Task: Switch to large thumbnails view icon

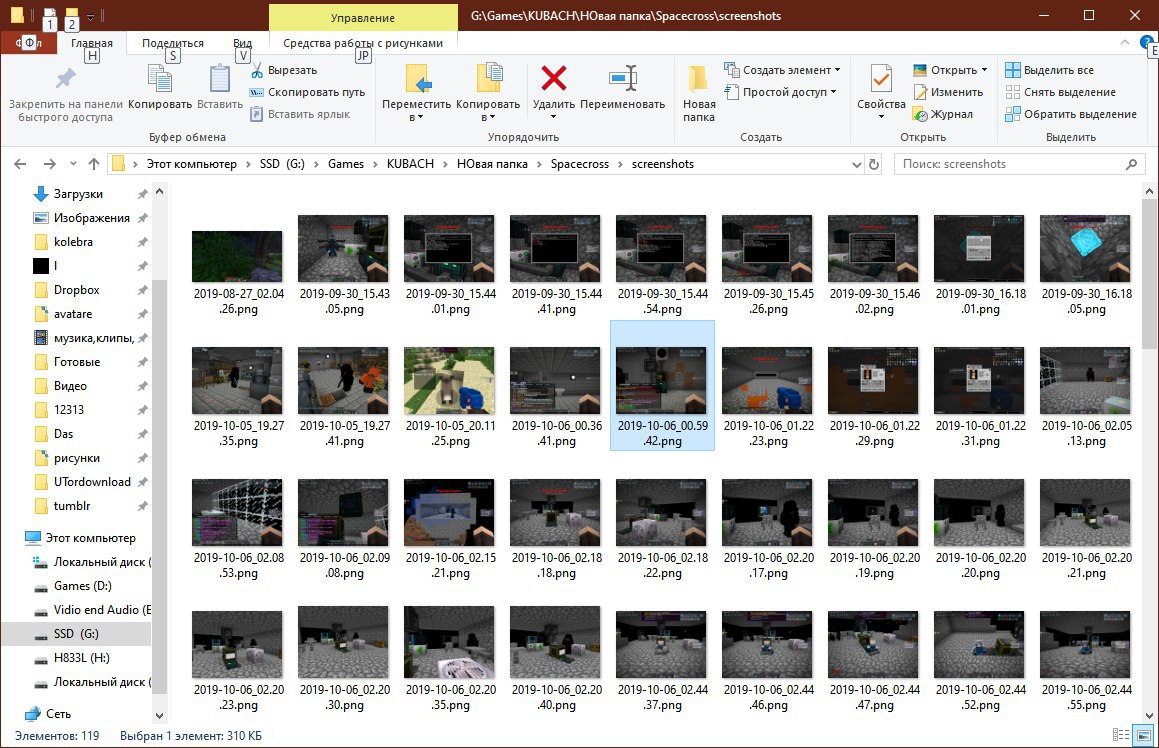Action: point(1144,735)
